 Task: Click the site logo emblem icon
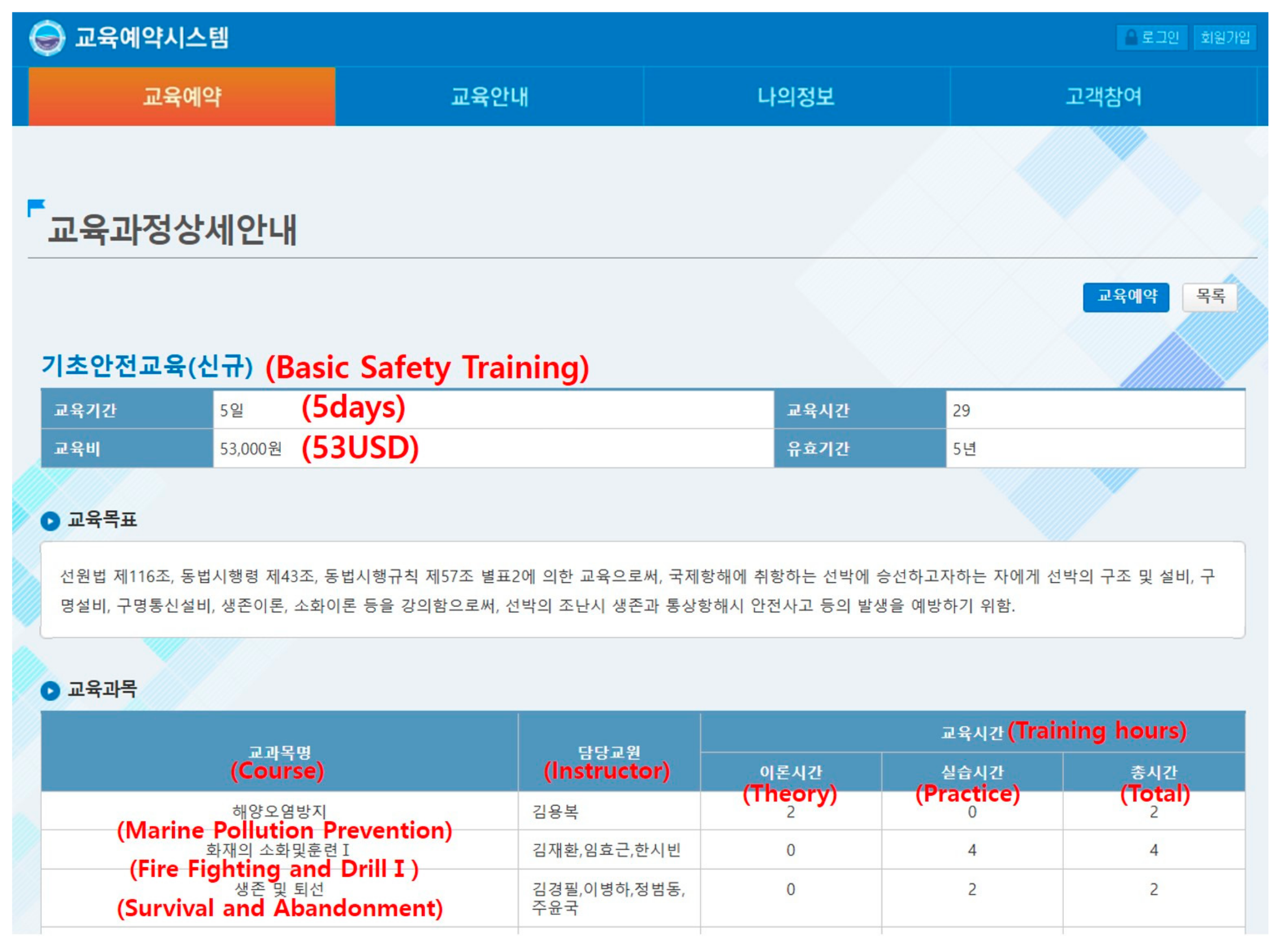click(x=47, y=38)
